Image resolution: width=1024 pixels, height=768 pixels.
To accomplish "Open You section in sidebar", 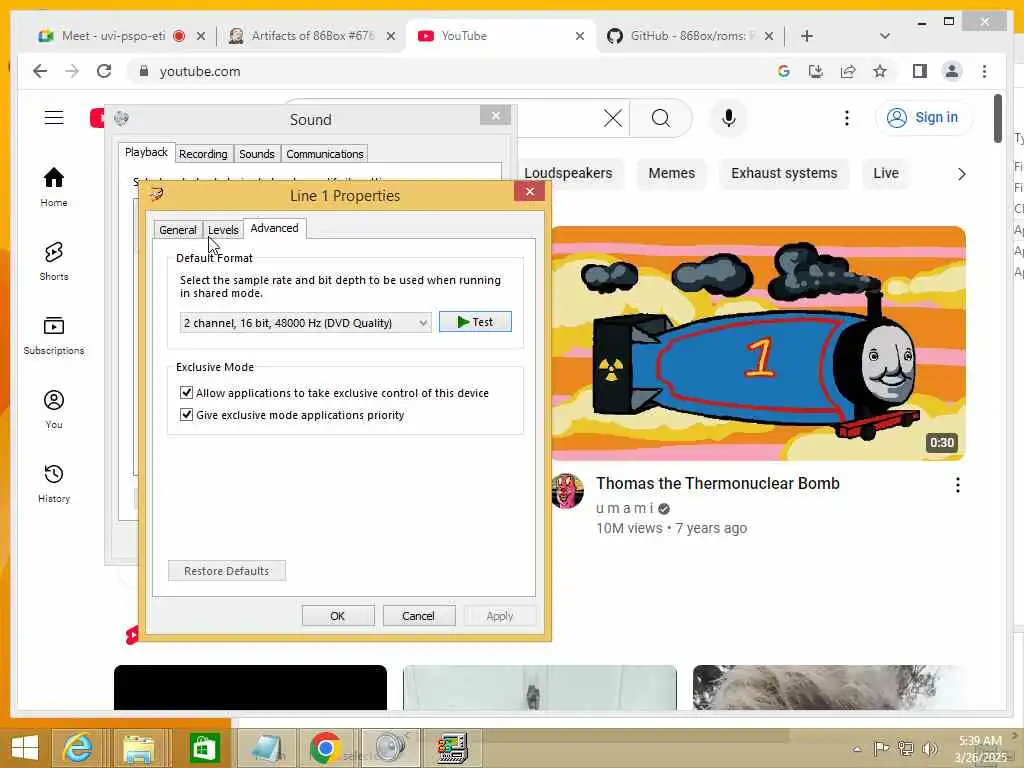I will point(54,409).
